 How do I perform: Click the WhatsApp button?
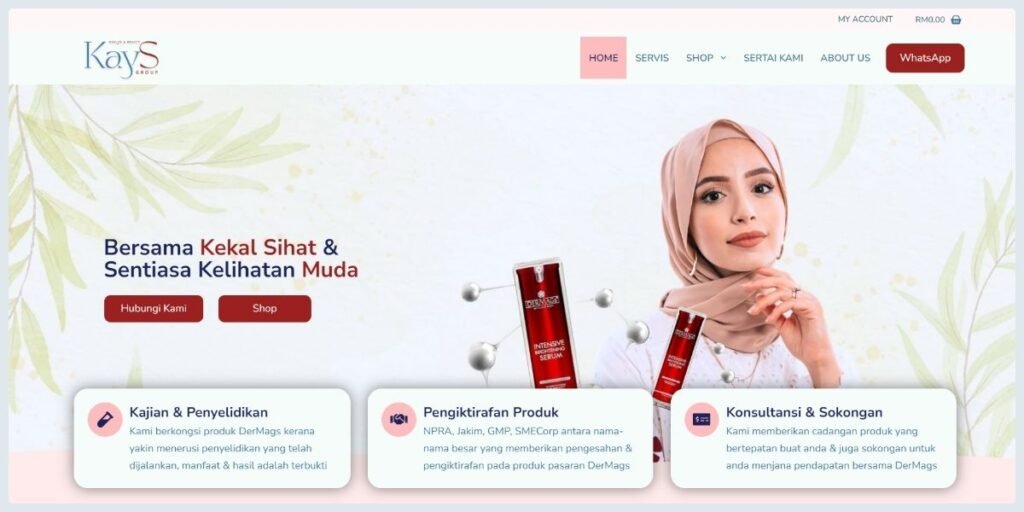tap(925, 58)
